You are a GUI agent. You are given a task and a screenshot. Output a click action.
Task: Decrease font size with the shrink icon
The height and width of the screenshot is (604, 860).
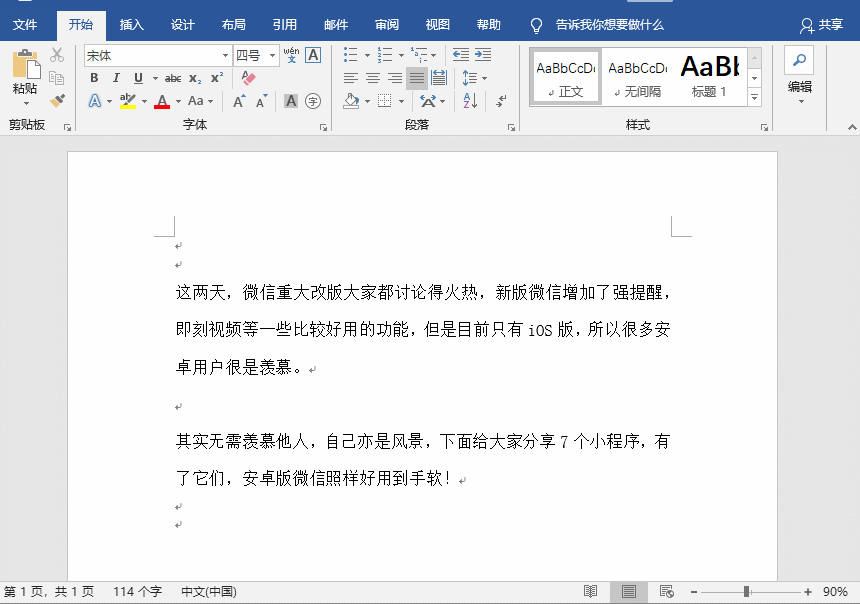tap(262, 101)
